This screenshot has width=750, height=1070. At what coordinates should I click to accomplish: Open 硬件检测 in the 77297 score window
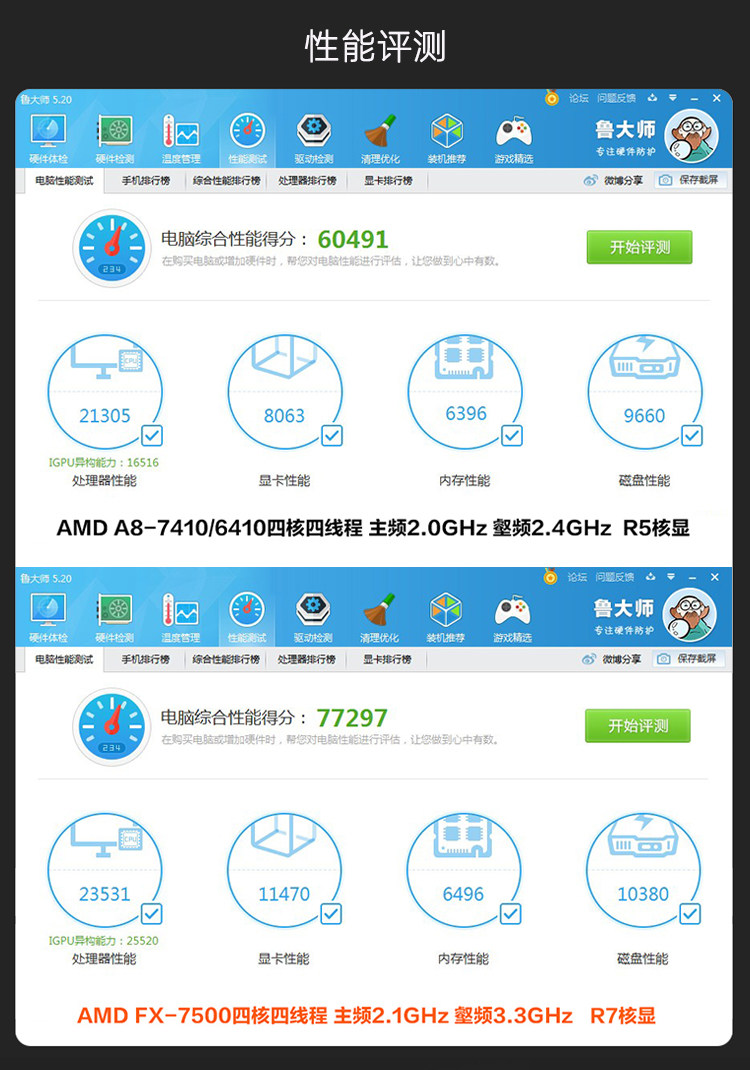114,618
